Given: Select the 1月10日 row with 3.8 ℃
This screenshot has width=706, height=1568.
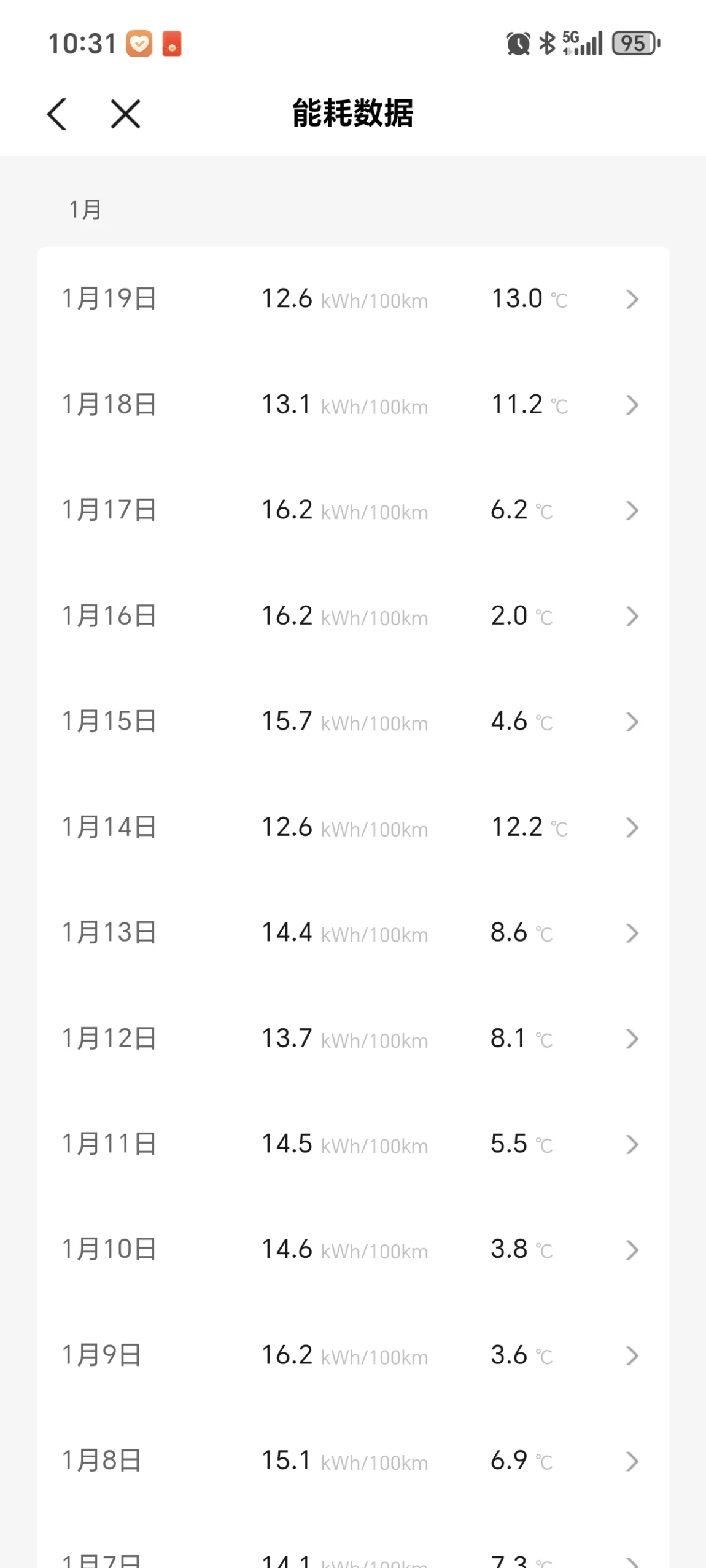Looking at the screenshot, I should pos(353,1250).
